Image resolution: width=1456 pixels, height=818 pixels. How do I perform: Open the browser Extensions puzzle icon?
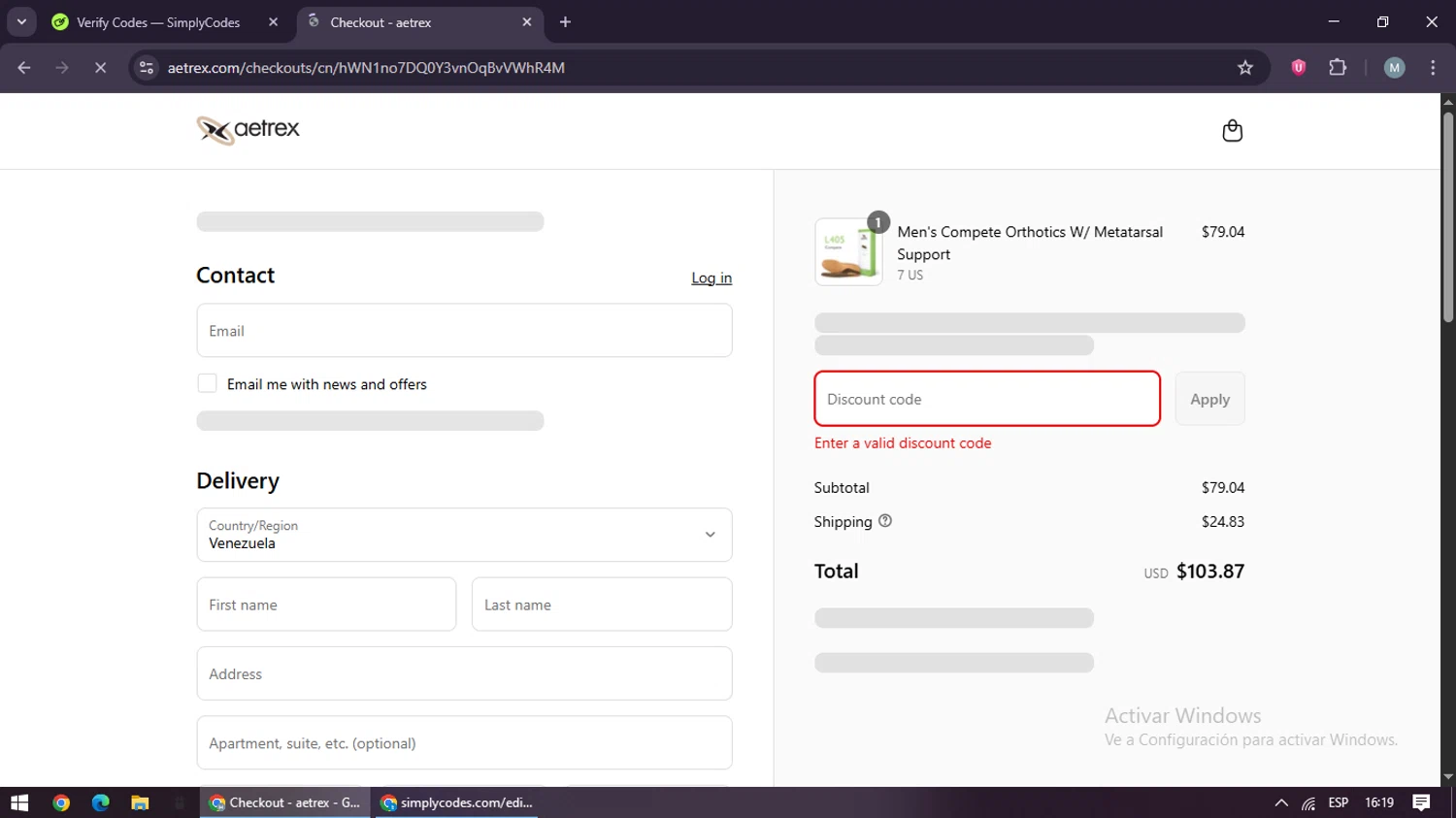tap(1338, 68)
